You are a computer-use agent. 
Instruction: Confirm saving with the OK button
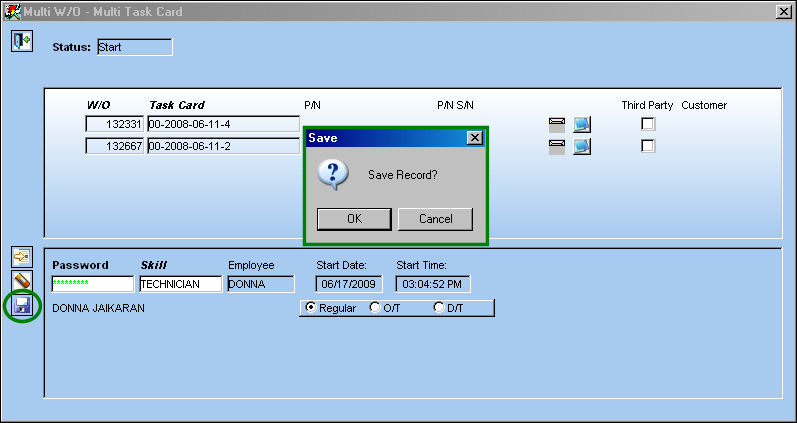click(x=354, y=219)
